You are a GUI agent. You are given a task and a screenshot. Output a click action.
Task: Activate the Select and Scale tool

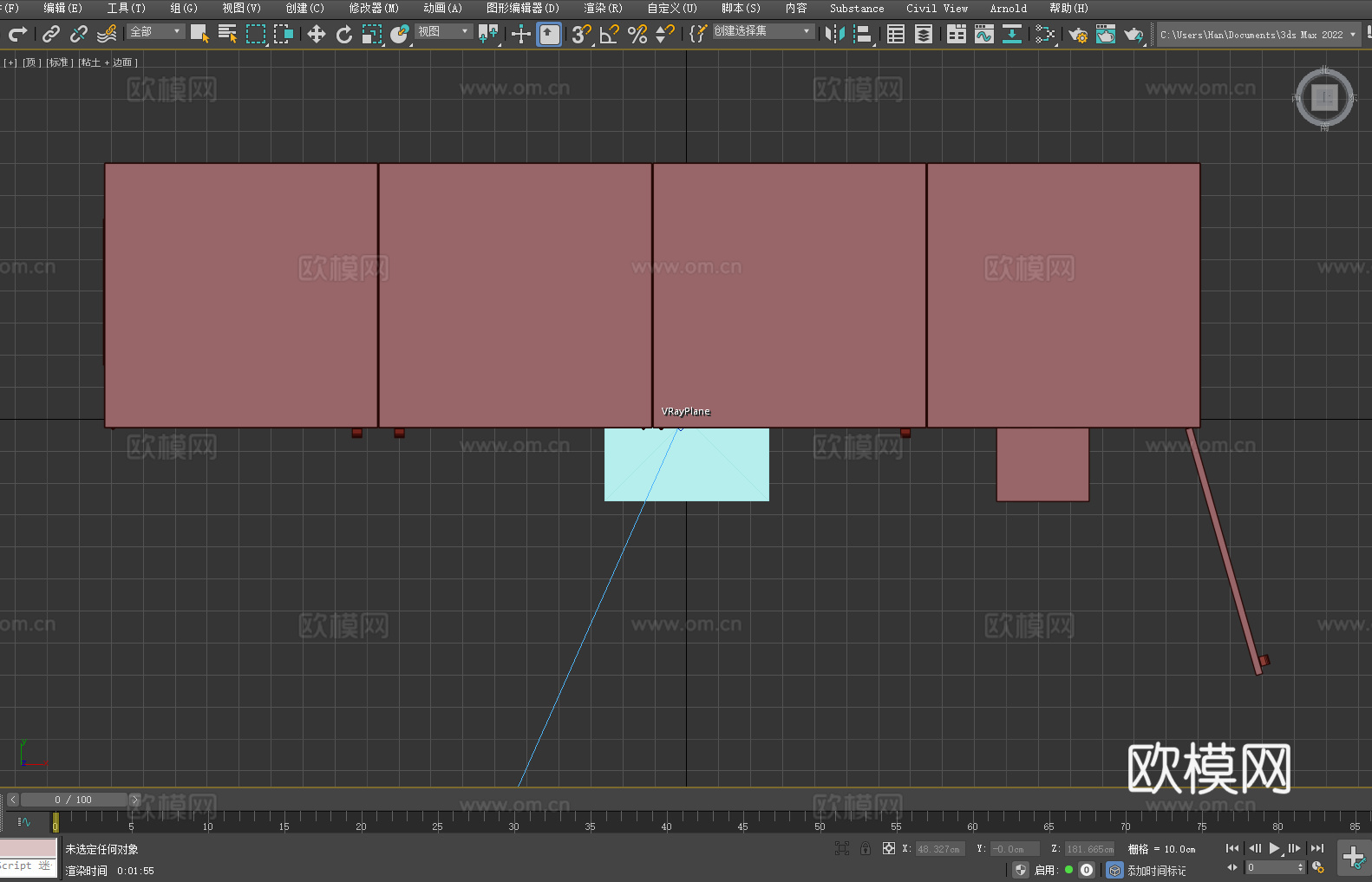[x=372, y=34]
